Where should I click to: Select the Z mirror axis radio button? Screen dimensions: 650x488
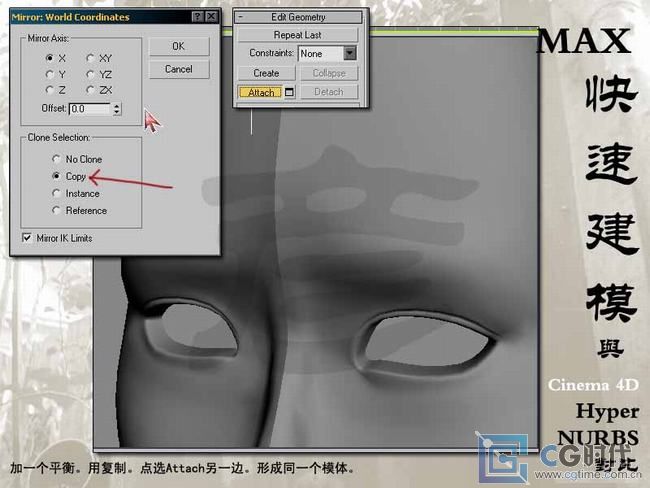50,90
